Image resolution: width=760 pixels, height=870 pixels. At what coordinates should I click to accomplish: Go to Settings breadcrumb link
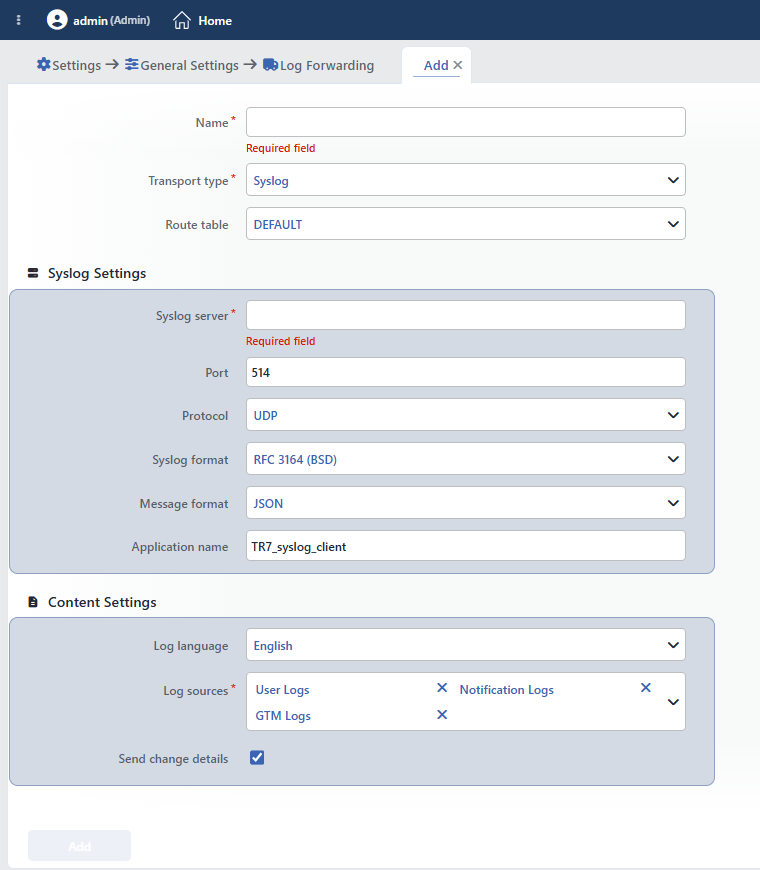click(x=77, y=65)
